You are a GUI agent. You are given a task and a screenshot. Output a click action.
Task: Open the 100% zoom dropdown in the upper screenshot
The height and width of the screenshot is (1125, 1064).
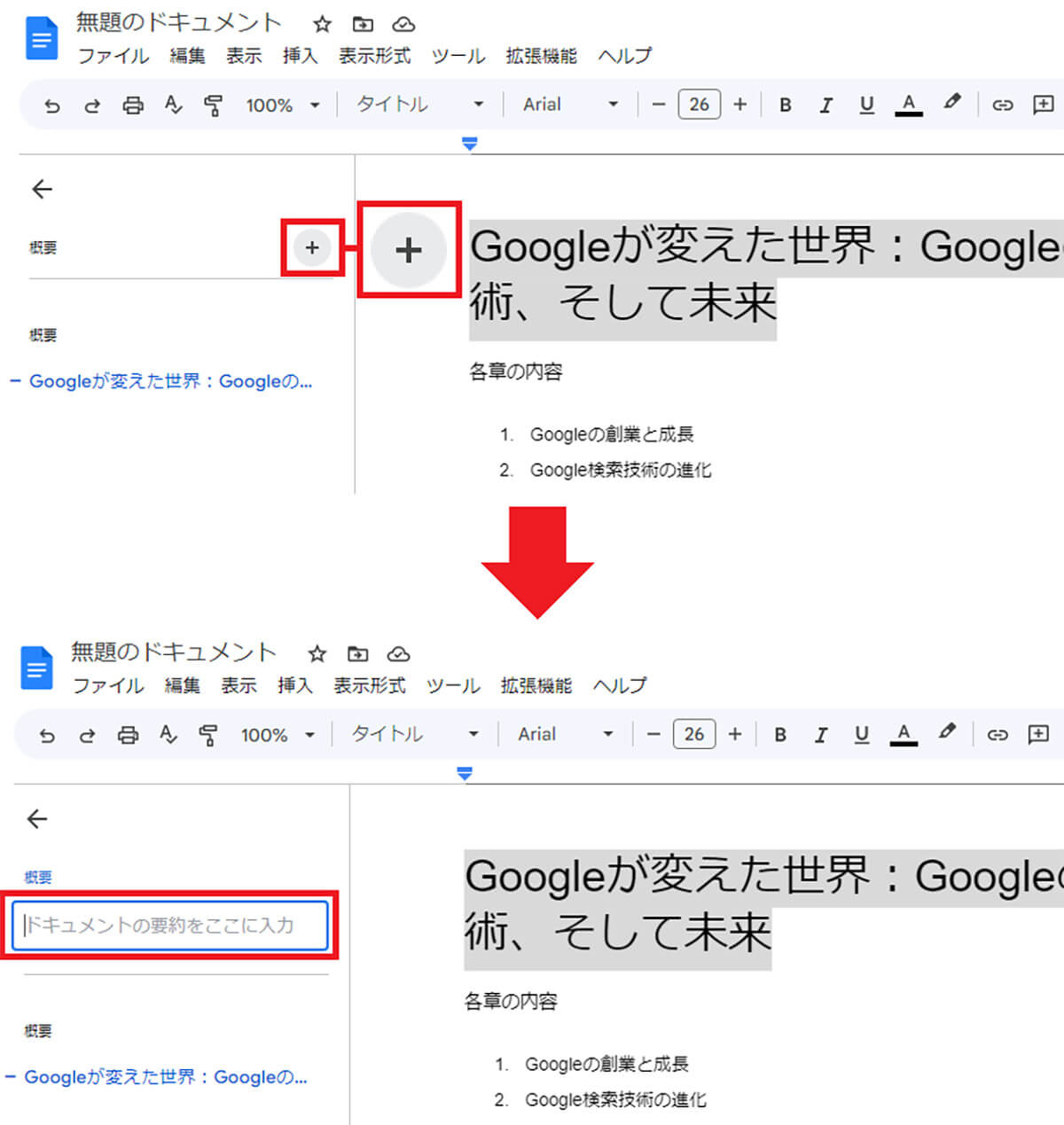283,105
